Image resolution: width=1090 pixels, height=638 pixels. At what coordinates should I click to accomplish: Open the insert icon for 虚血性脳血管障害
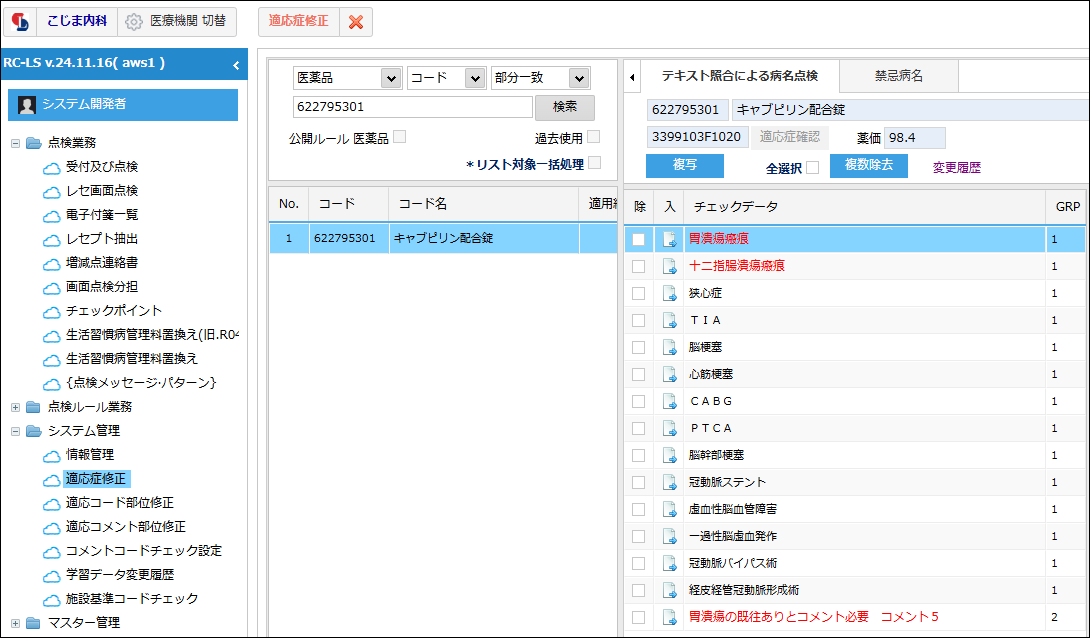point(669,509)
